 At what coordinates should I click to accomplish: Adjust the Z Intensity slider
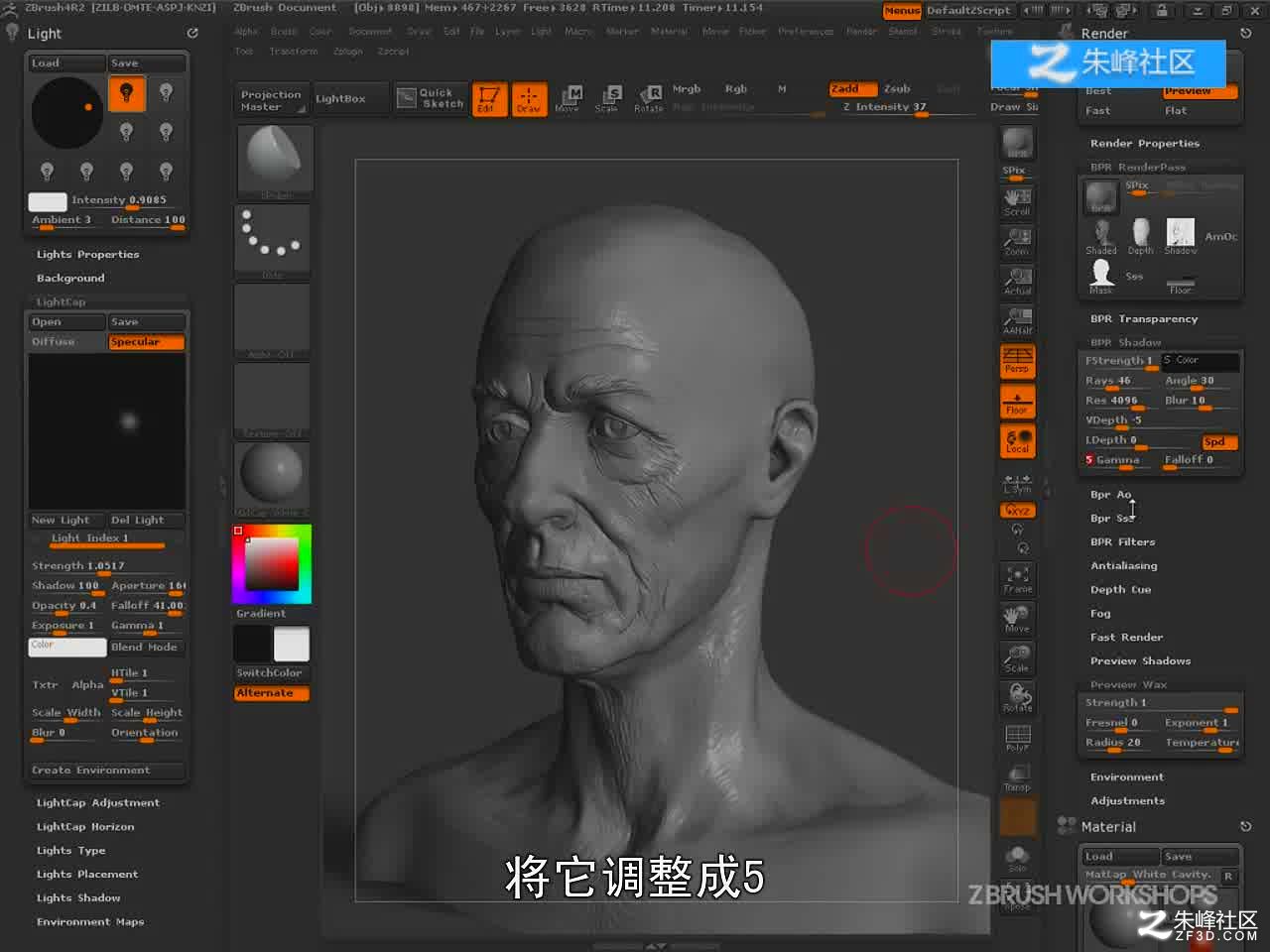(x=885, y=107)
